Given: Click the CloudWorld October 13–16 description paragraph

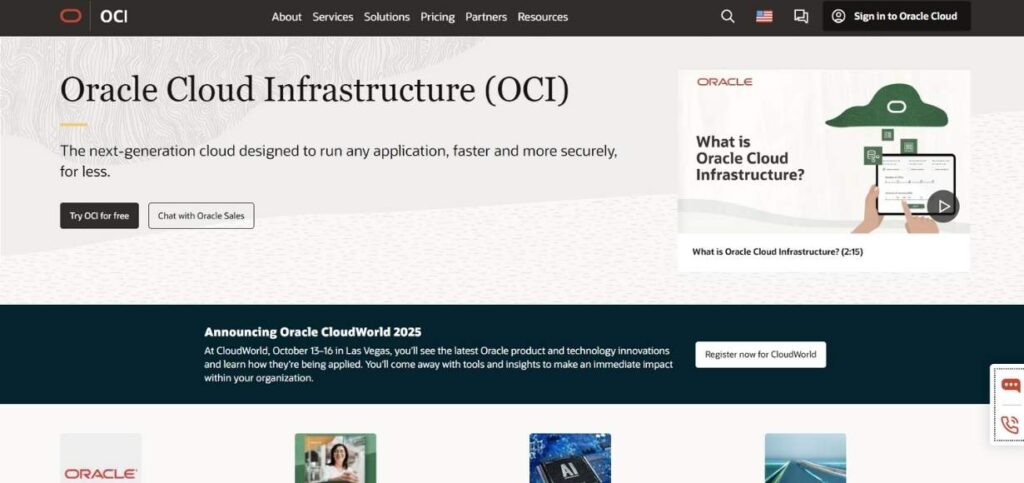Looking at the screenshot, I should (438, 364).
